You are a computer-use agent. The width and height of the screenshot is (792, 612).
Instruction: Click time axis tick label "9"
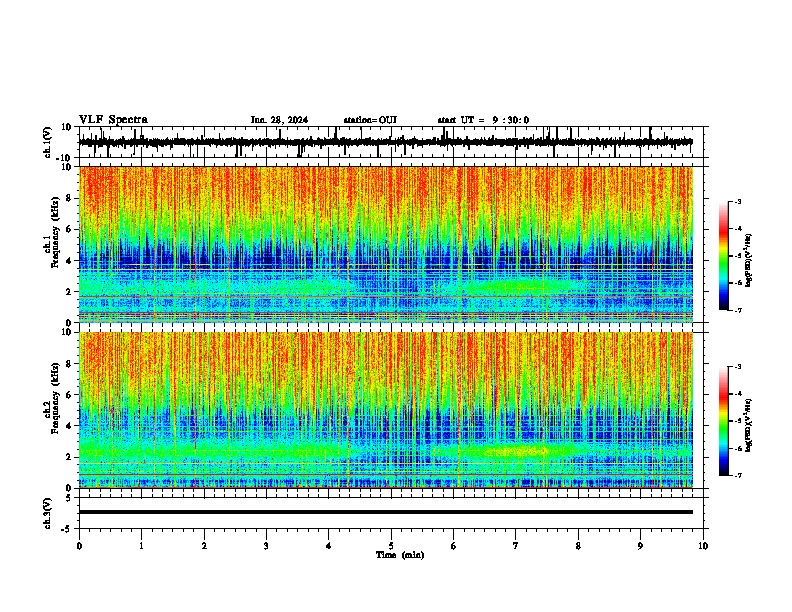tap(640, 546)
